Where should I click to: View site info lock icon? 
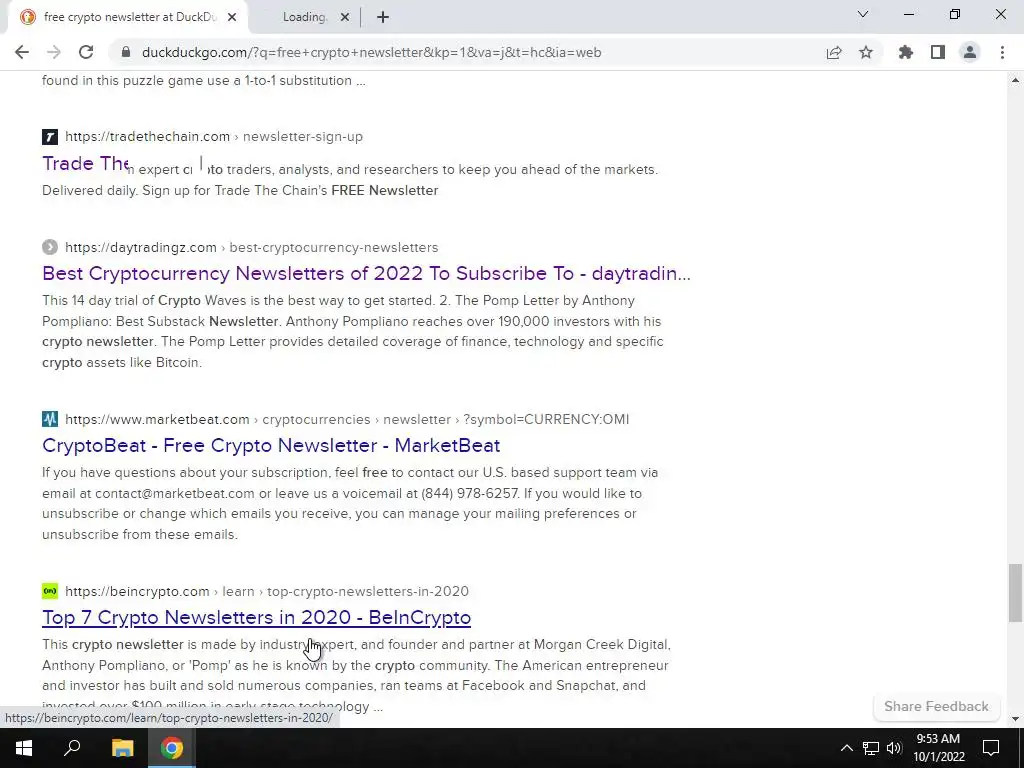[125, 52]
